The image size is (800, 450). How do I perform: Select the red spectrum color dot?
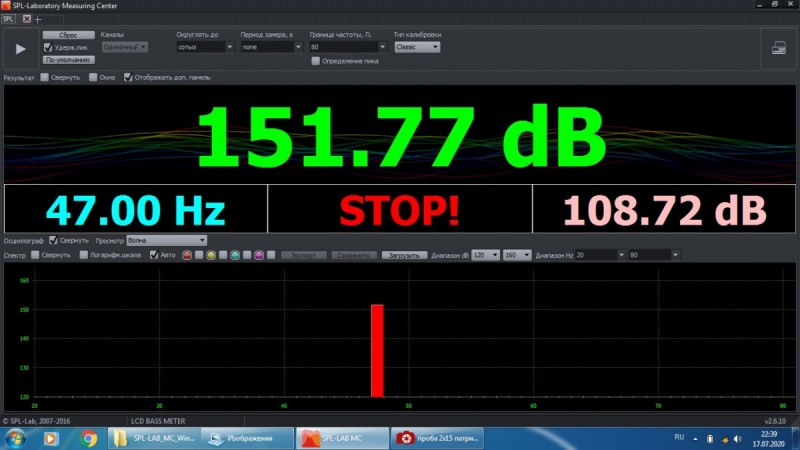pos(187,255)
